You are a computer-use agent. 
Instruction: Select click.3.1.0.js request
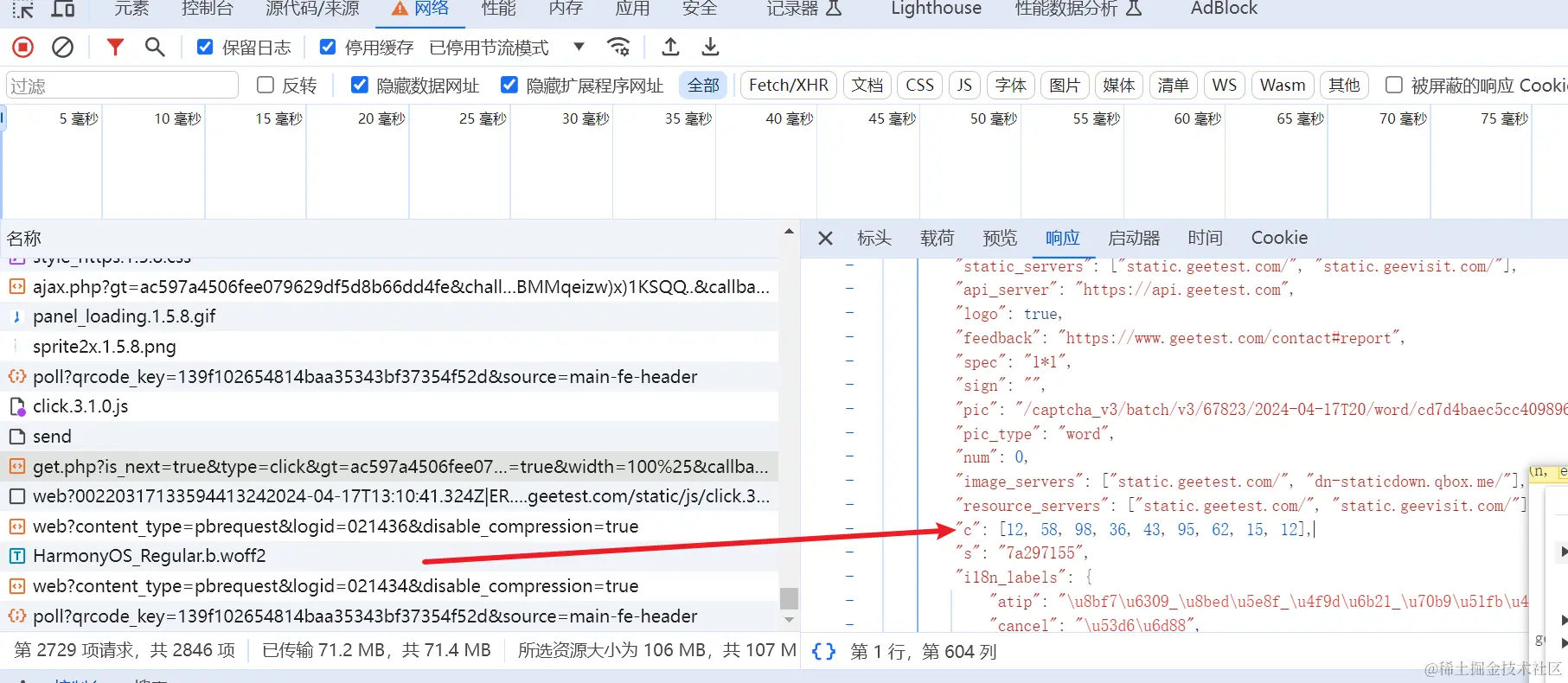(x=389, y=406)
